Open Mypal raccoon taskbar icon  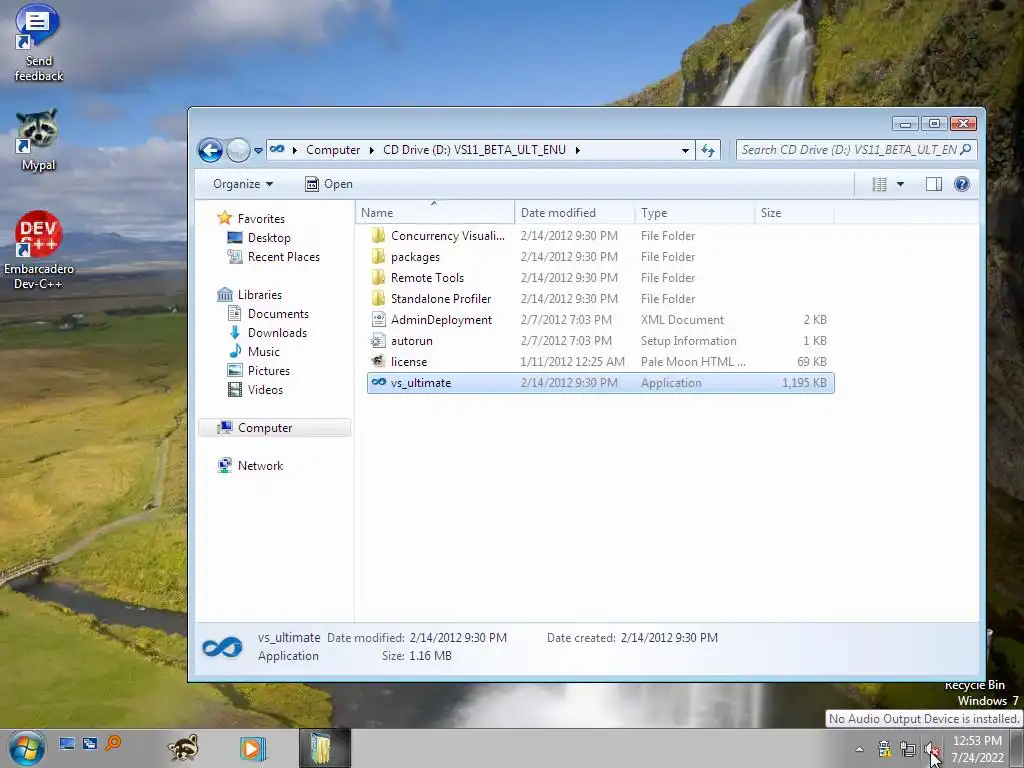[184, 748]
